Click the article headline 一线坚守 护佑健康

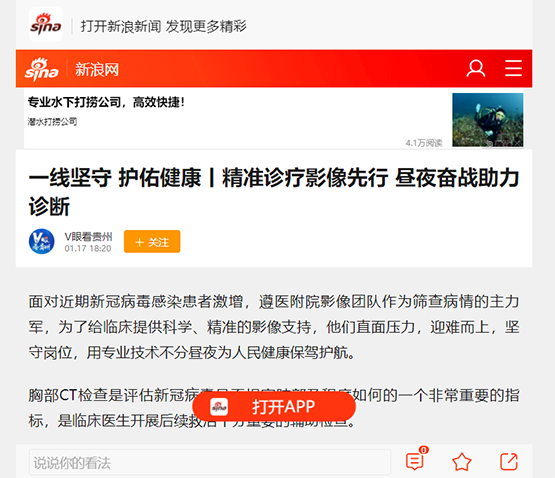tap(274, 192)
